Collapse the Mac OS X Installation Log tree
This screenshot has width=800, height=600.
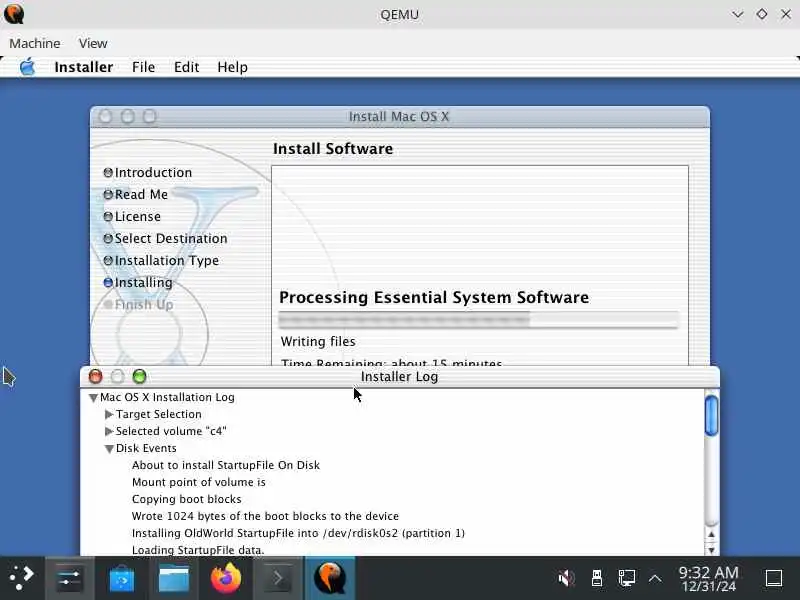point(93,398)
